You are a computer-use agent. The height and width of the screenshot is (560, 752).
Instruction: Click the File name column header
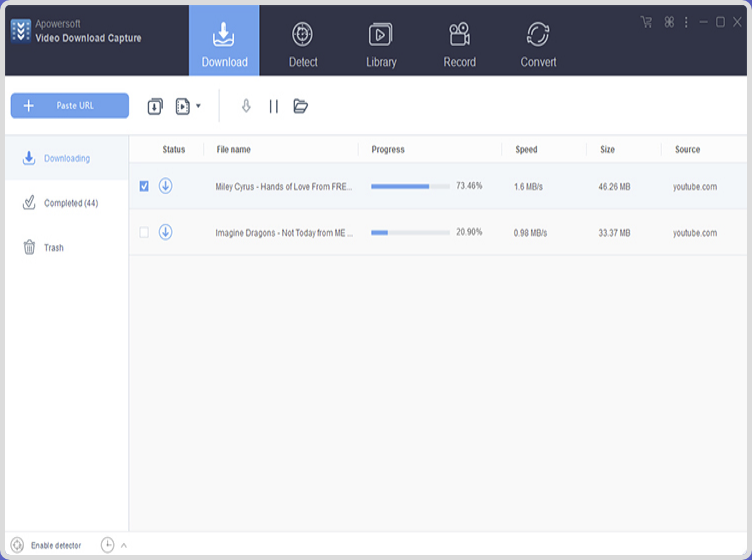click(x=233, y=150)
